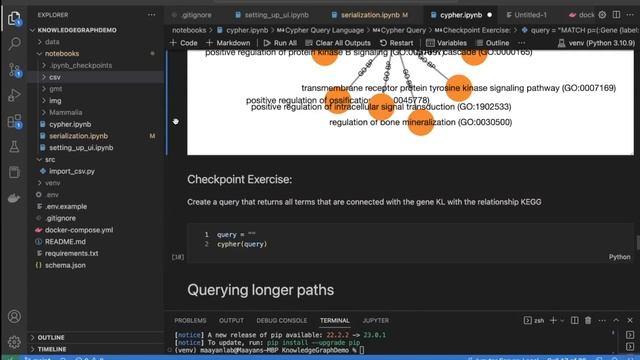Open terminal panel more actions ellipsis

[602, 320]
